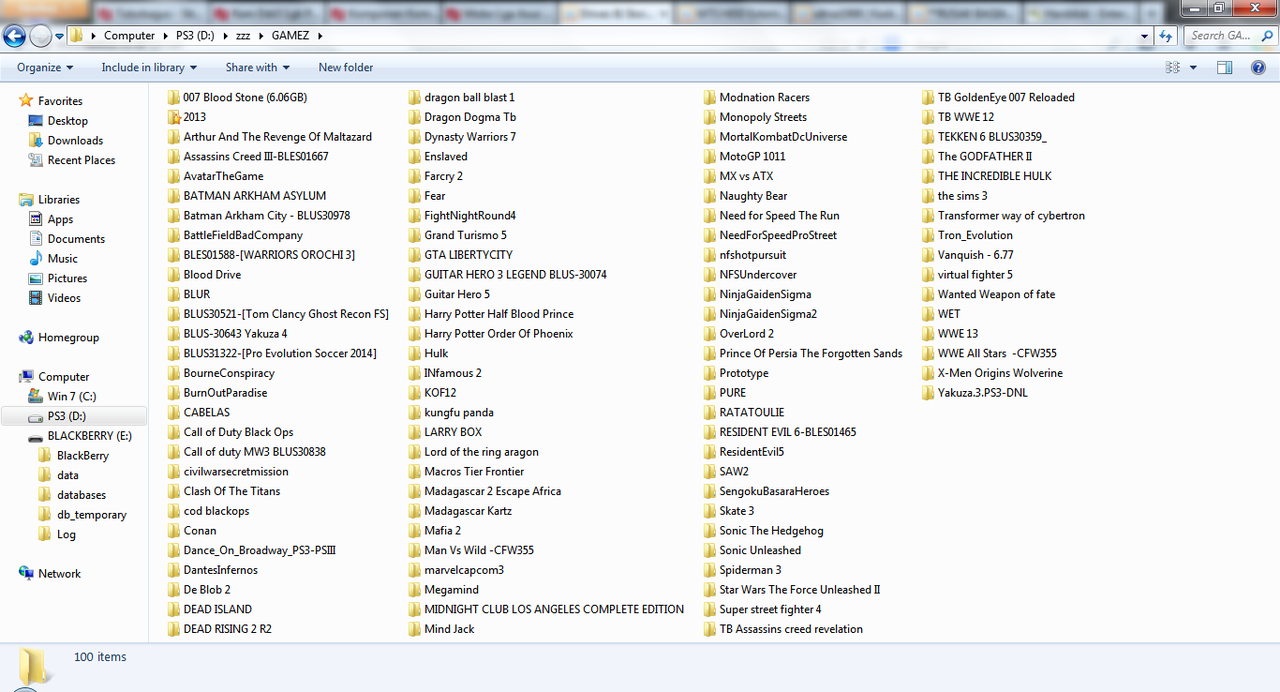Select Win 7 (C:) drive
The height and width of the screenshot is (692, 1280).
tap(72, 397)
